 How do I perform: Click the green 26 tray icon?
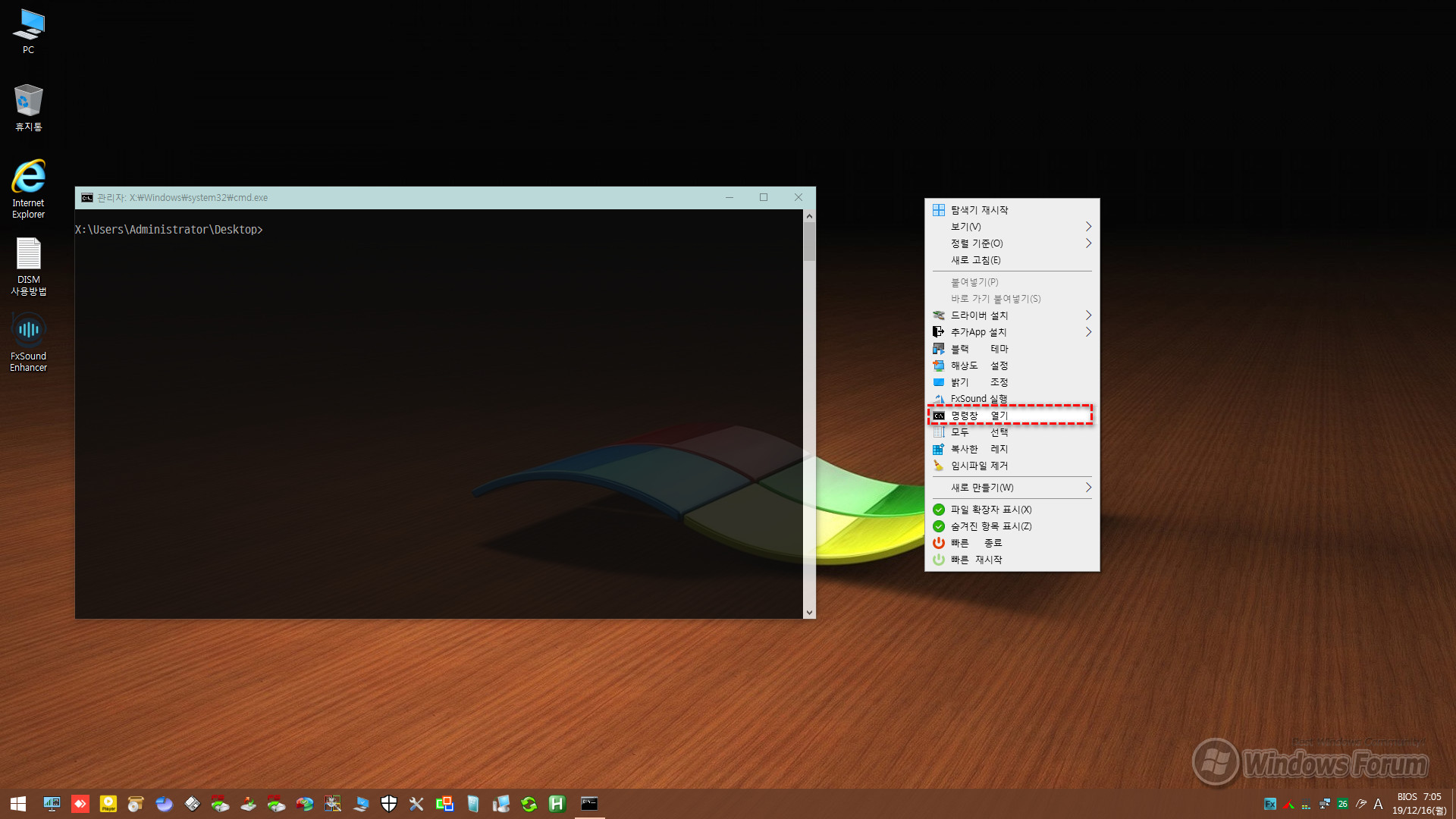coord(1343,804)
